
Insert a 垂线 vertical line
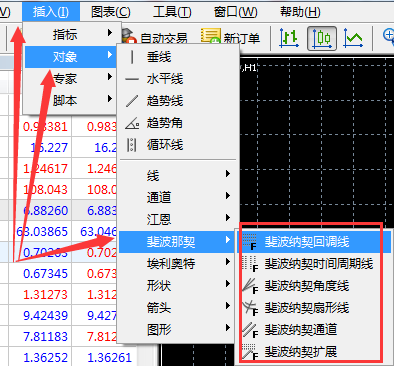[178, 57]
